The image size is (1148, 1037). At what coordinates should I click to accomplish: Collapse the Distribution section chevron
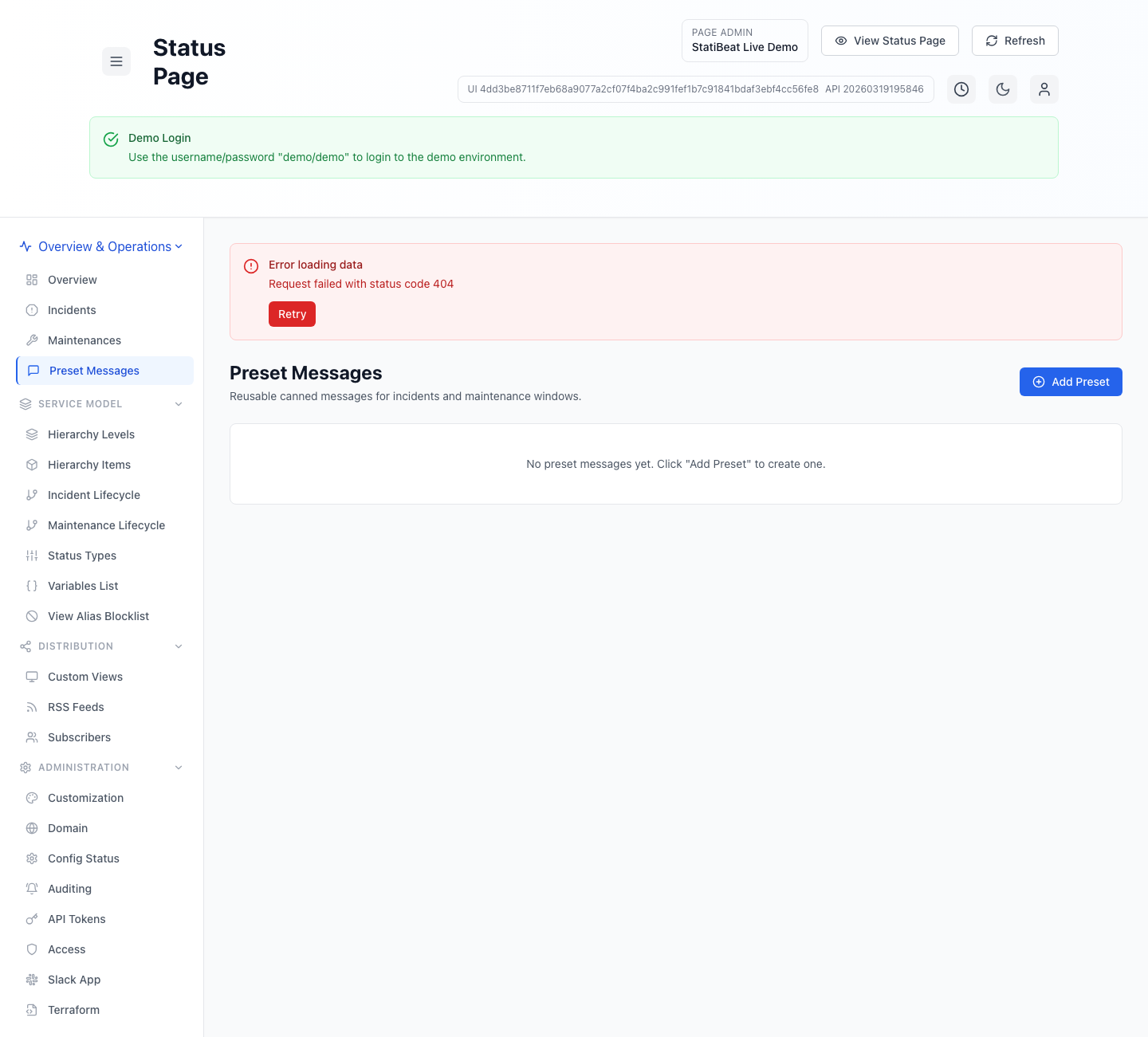pyautogui.click(x=179, y=646)
